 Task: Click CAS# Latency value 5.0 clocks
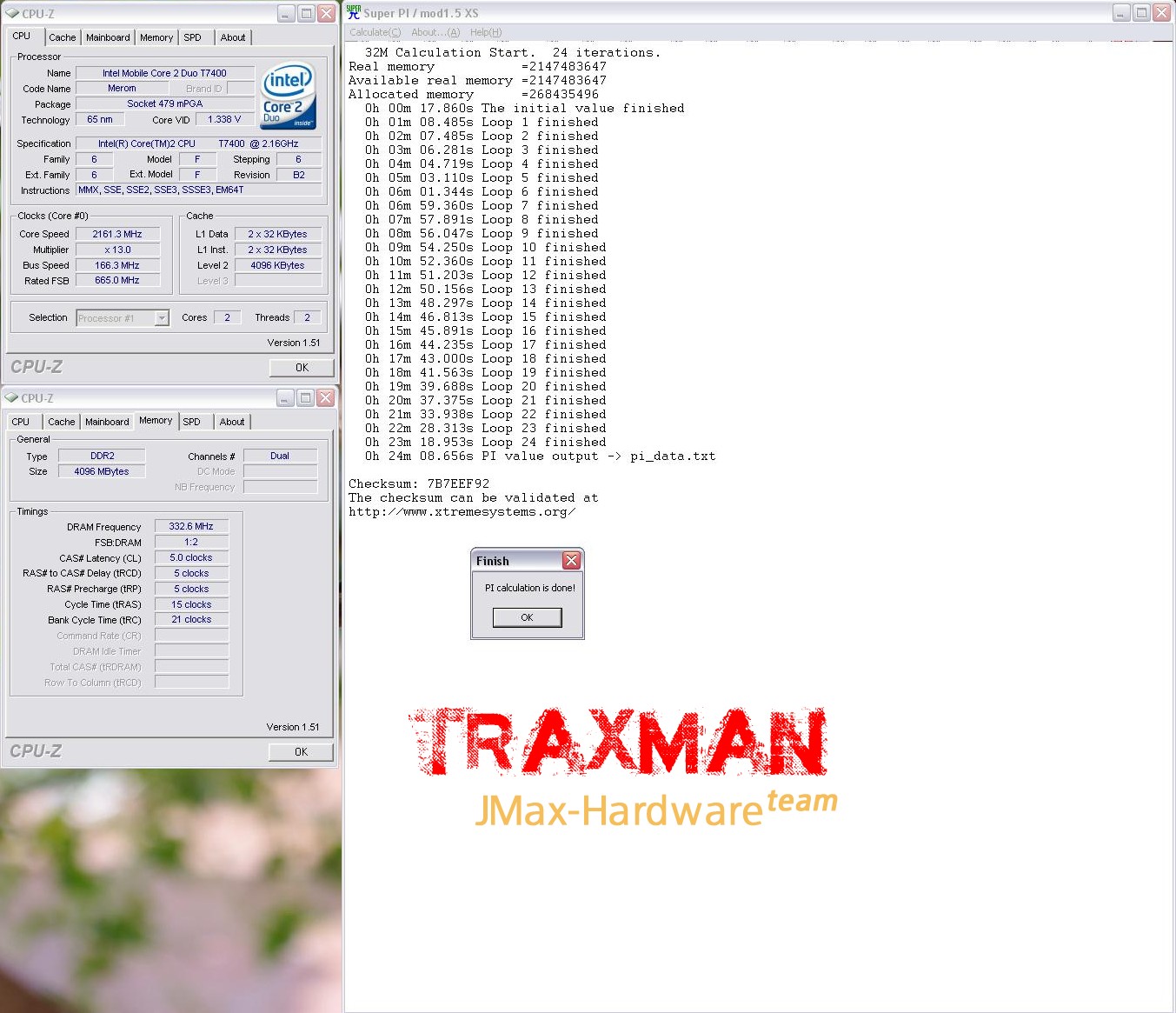click(x=191, y=557)
